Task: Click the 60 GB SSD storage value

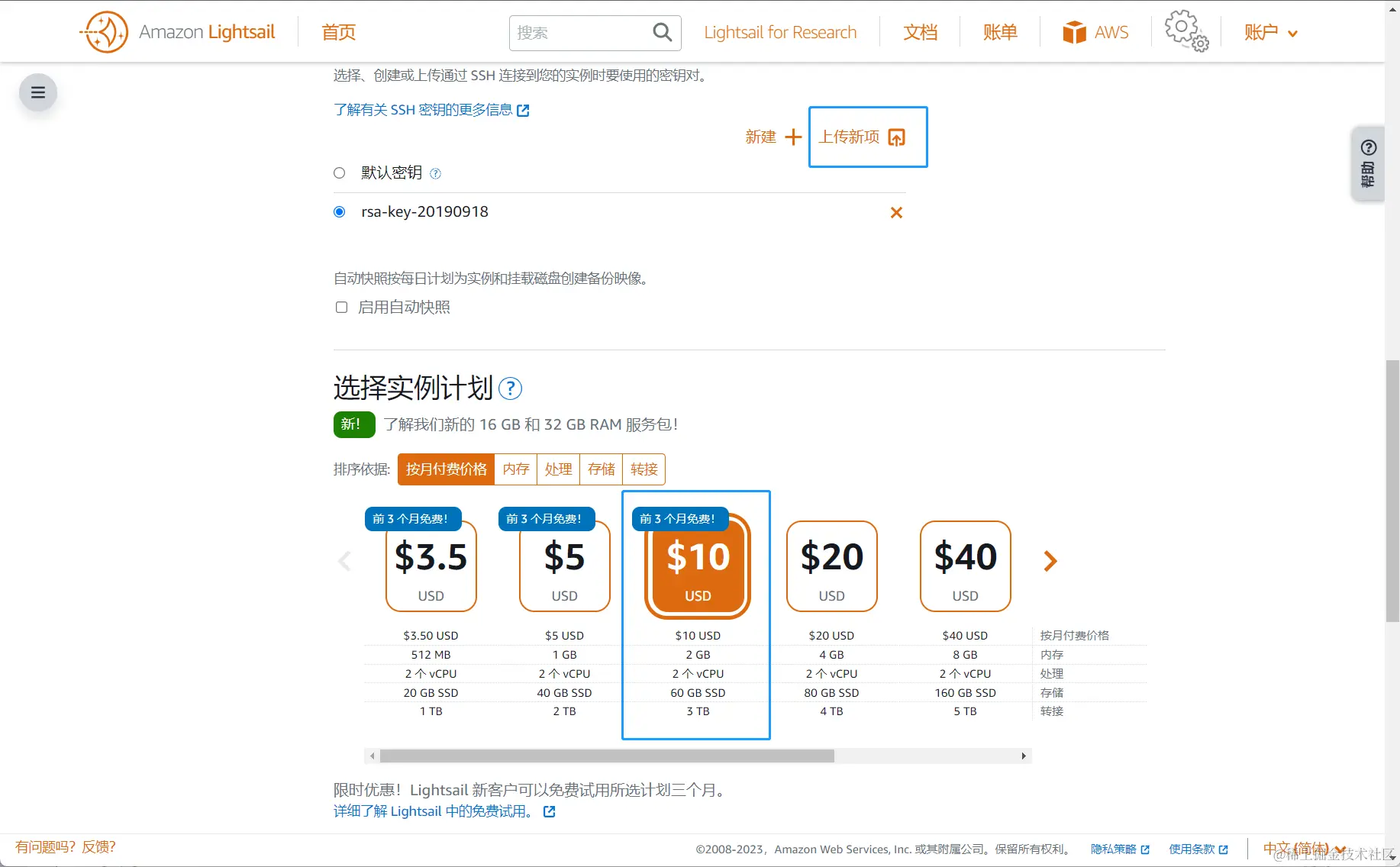Action: point(698,693)
